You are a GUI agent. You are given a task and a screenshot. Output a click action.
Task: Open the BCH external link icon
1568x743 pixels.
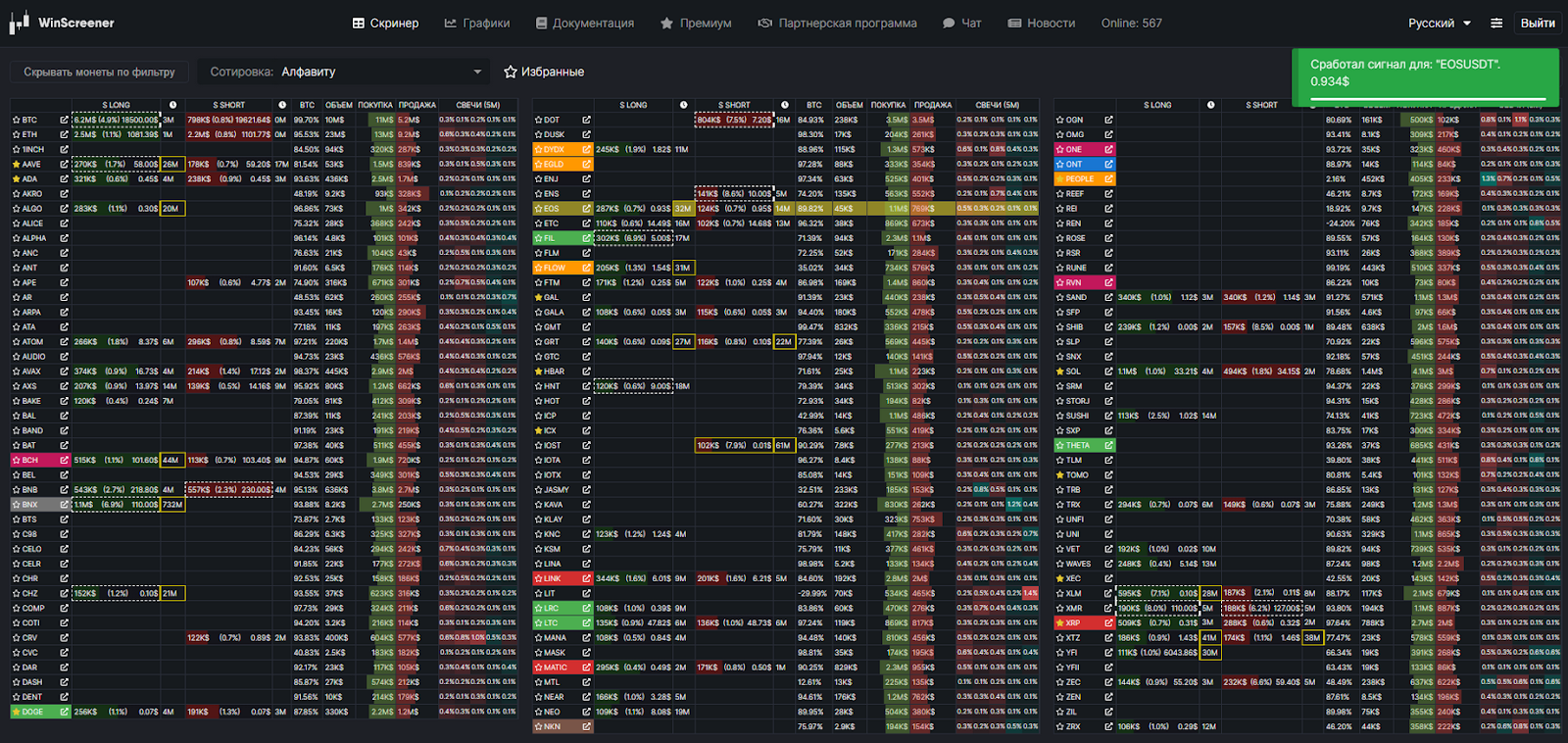(64, 460)
